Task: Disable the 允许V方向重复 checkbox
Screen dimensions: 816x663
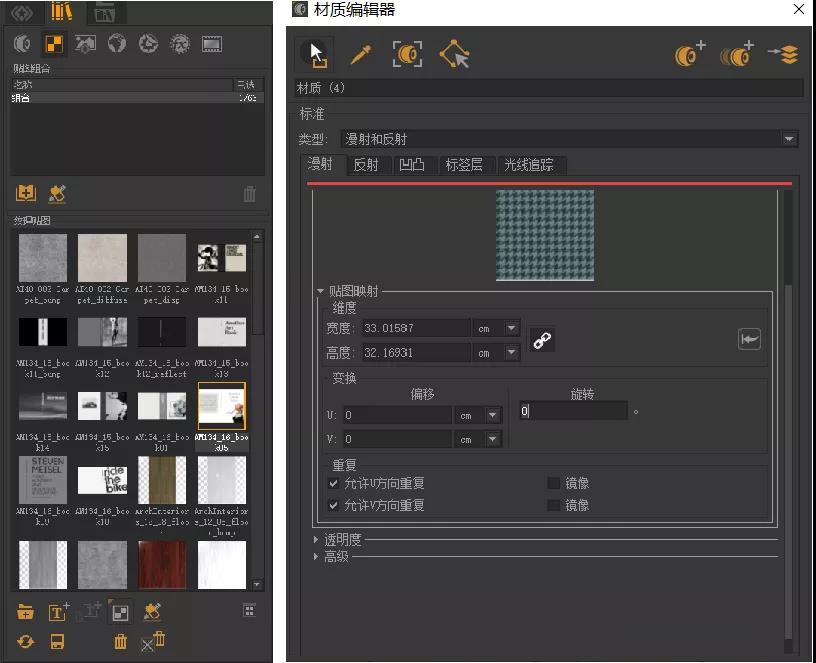Action: pos(335,504)
